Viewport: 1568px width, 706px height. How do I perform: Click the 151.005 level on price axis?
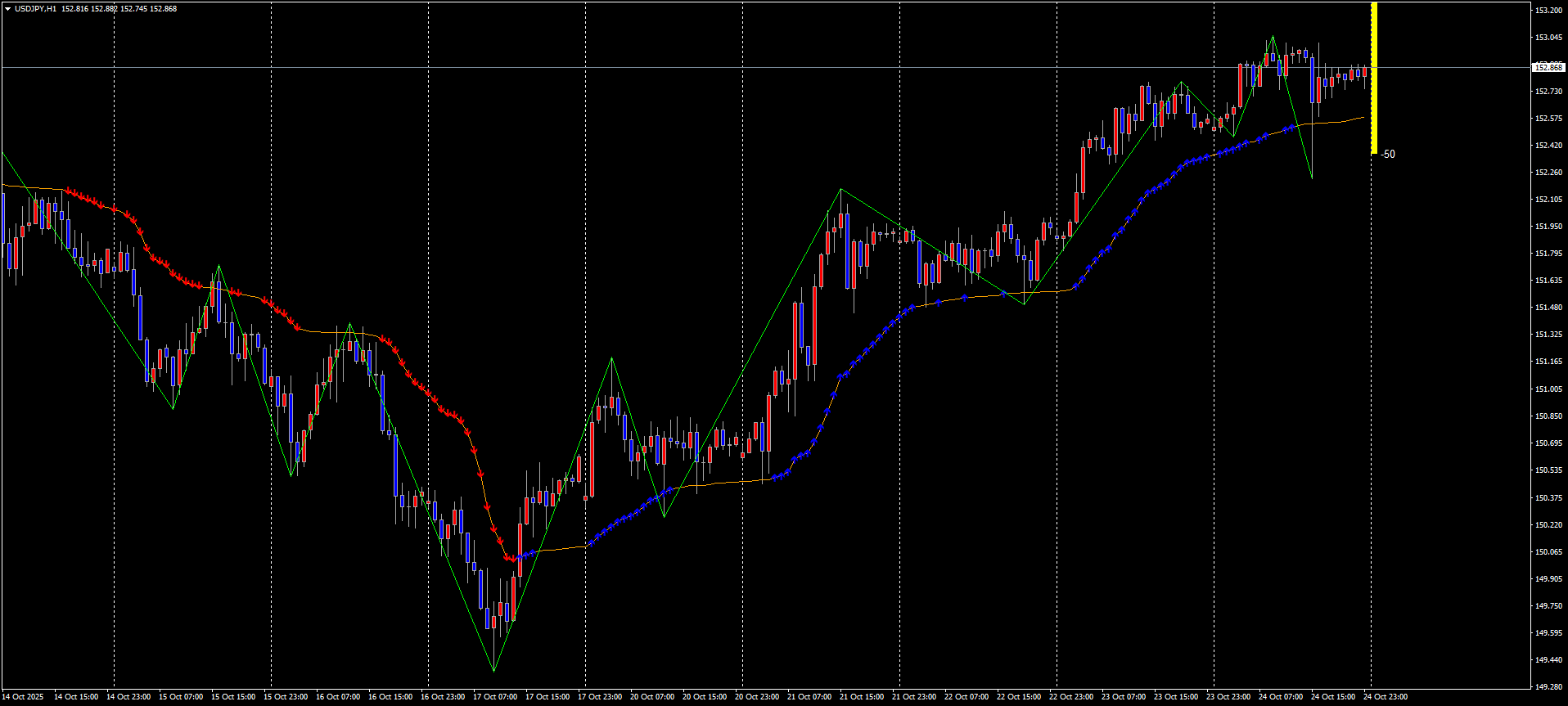1548,389
